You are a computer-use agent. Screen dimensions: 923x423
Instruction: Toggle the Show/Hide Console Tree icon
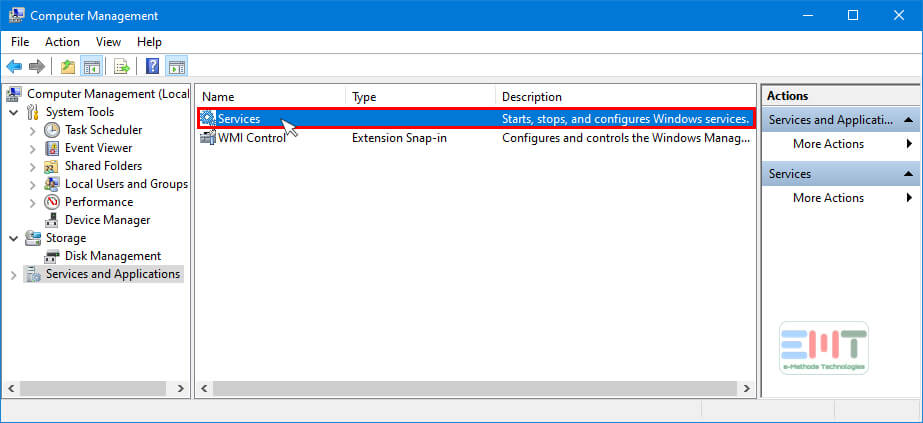tap(91, 66)
